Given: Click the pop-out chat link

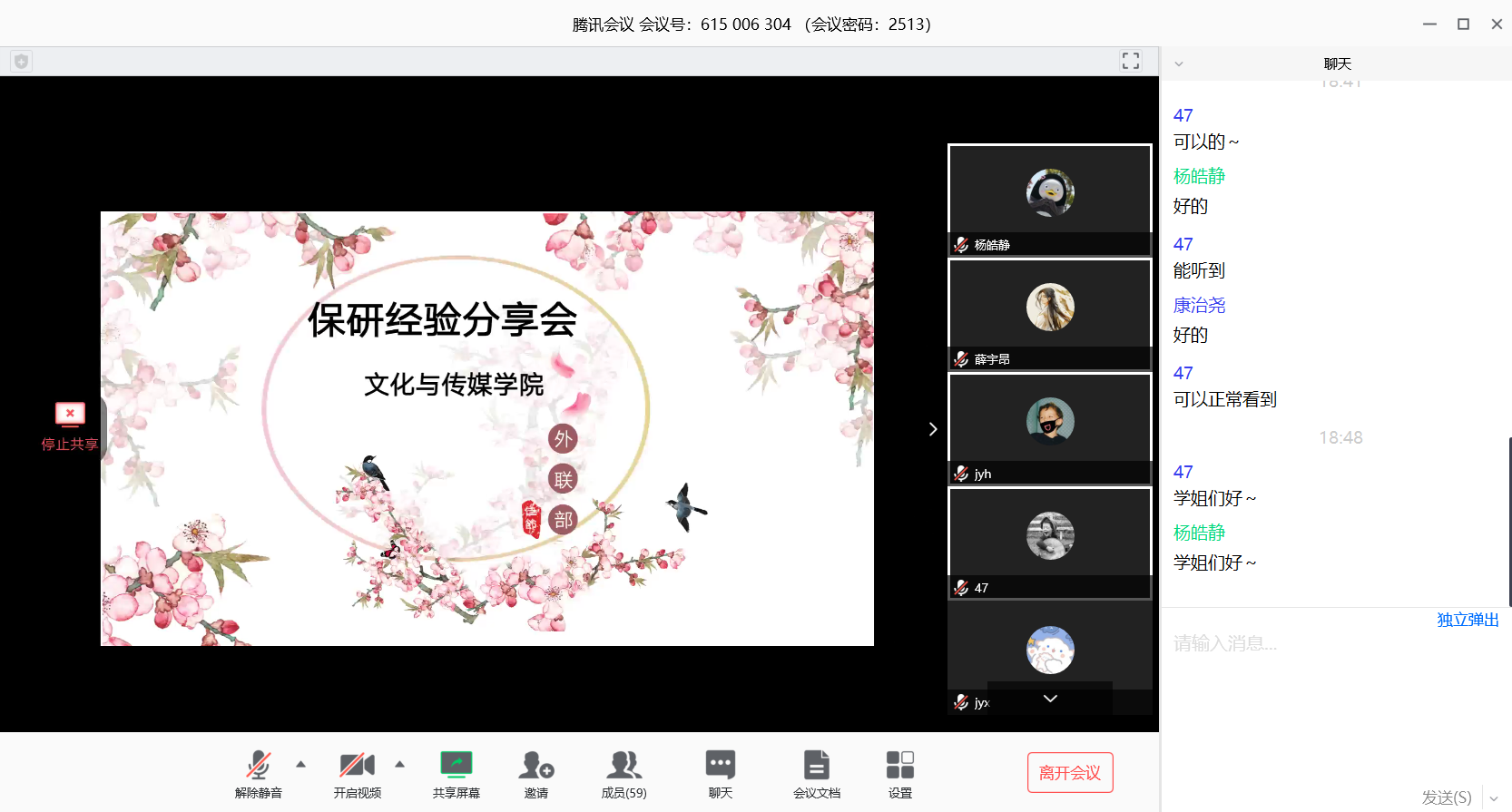Looking at the screenshot, I should point(1467,620).
